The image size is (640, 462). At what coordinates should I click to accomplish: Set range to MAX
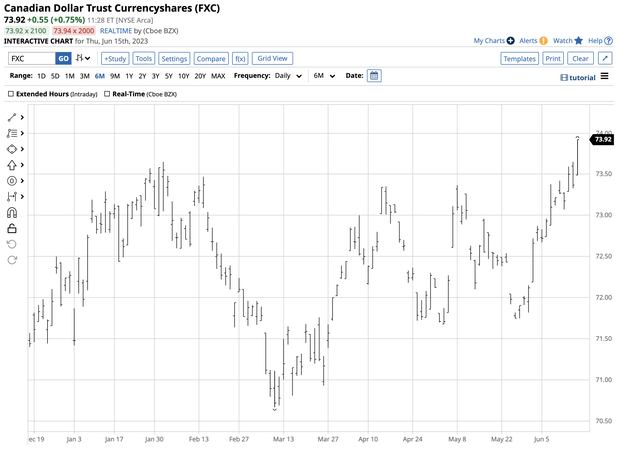pyautogui.click(x=218, y=76)
